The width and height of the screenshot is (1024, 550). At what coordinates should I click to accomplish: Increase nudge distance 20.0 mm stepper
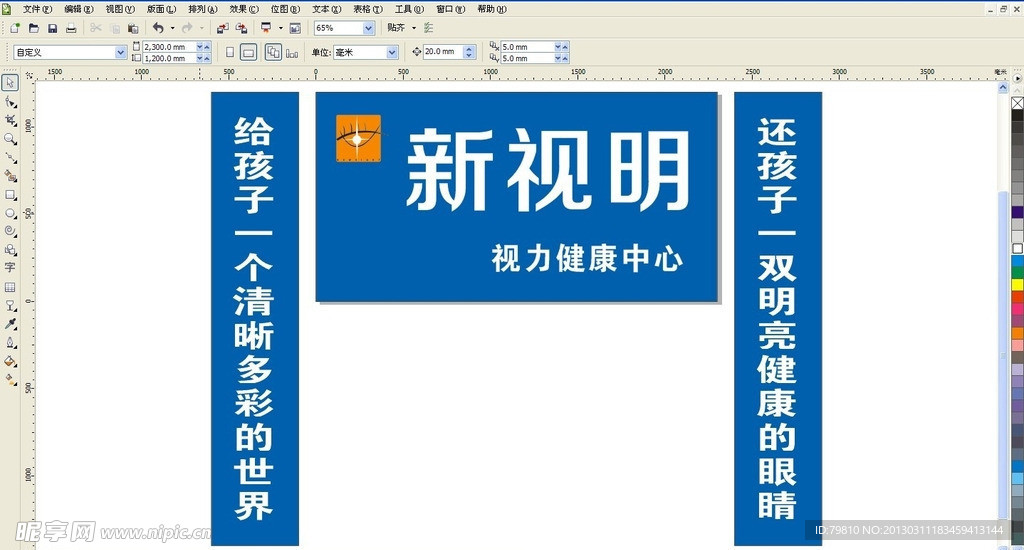[x=469, y=48]
